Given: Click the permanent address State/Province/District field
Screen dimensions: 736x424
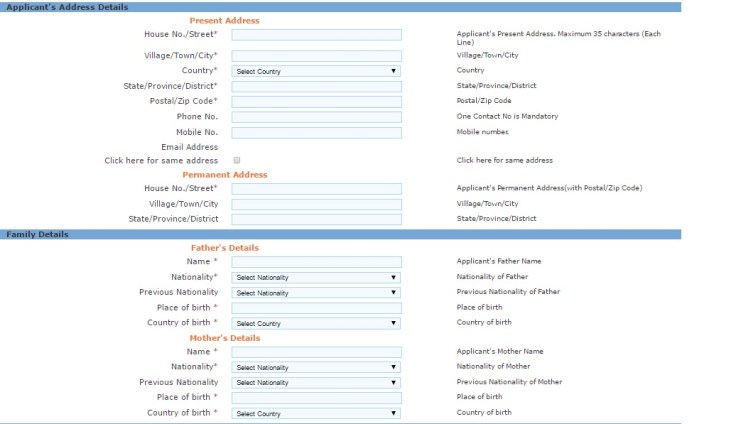Looking at the screenshot, I should (x=316, y=219).
